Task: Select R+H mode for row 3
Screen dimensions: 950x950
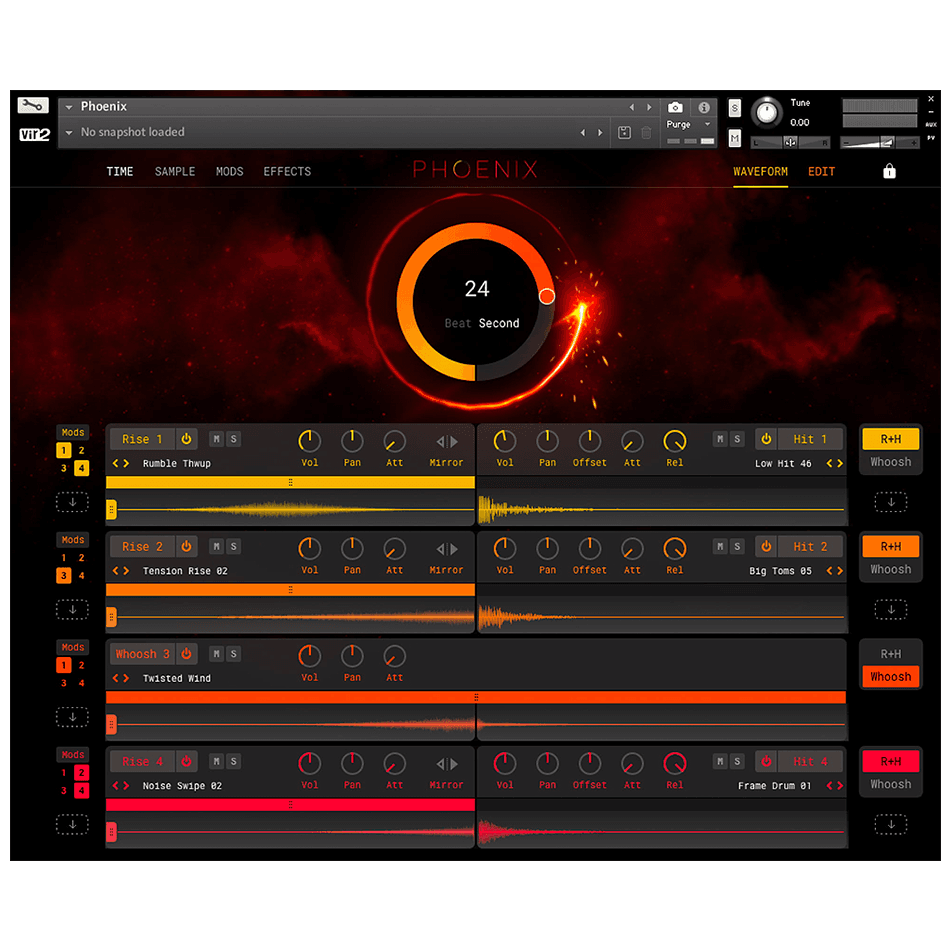Action: [891, 654]
